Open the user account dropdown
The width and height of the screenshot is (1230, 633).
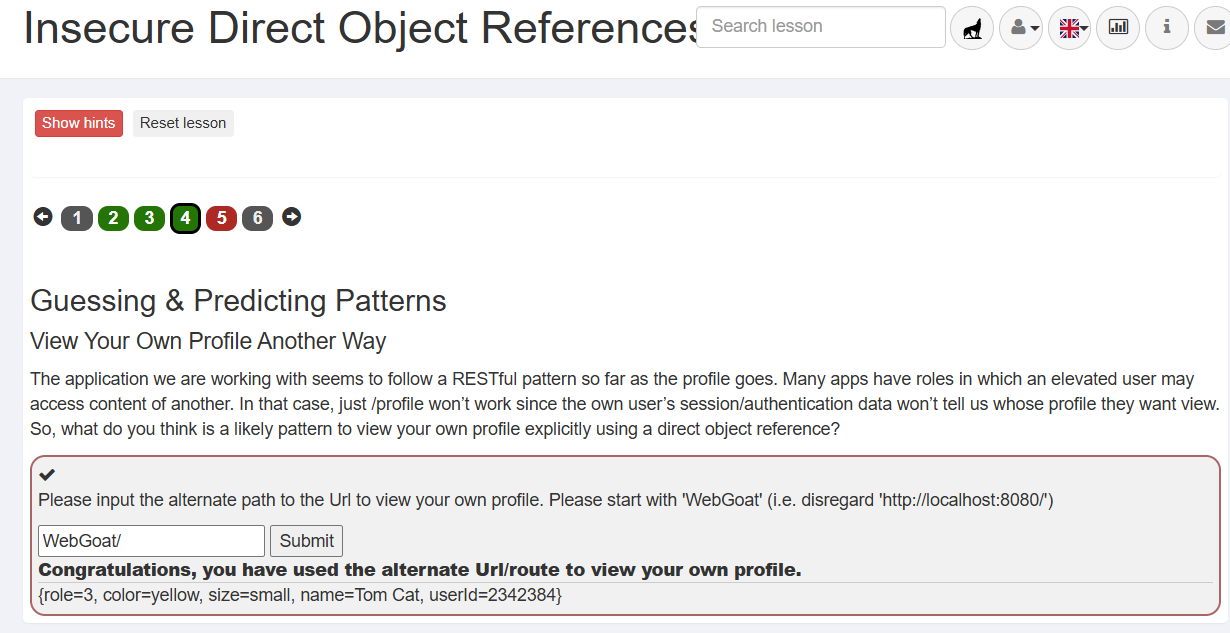[x=1021, y=28]
